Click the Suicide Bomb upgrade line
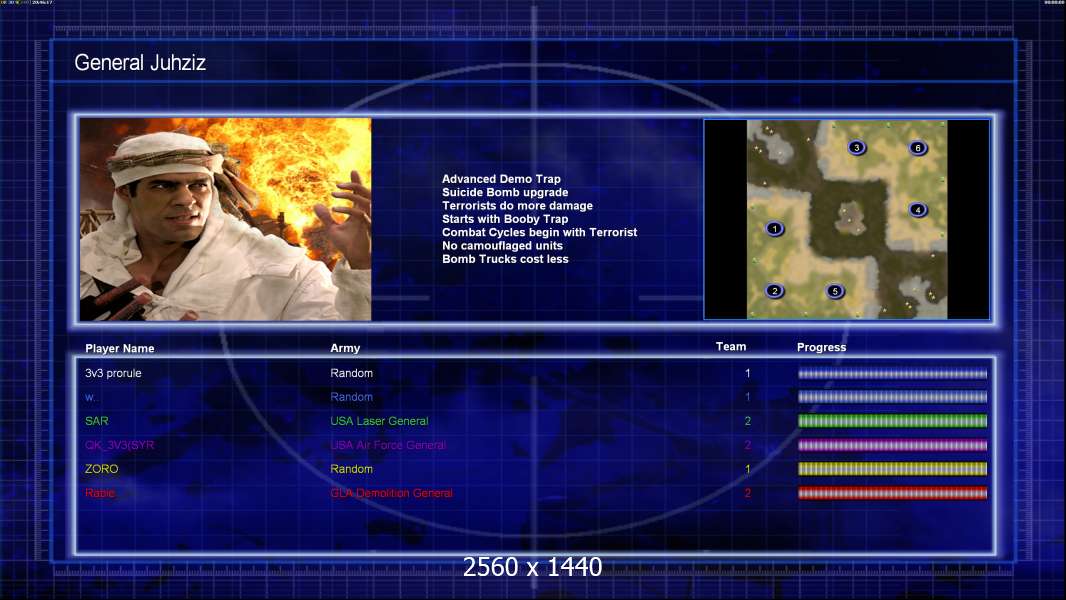 point(505,192)
